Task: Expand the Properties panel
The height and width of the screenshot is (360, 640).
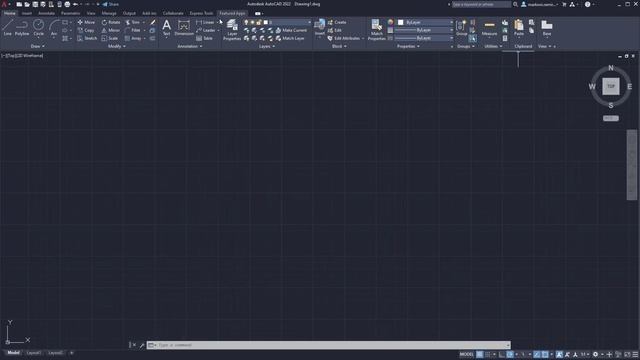Action: tap(408, 46)
